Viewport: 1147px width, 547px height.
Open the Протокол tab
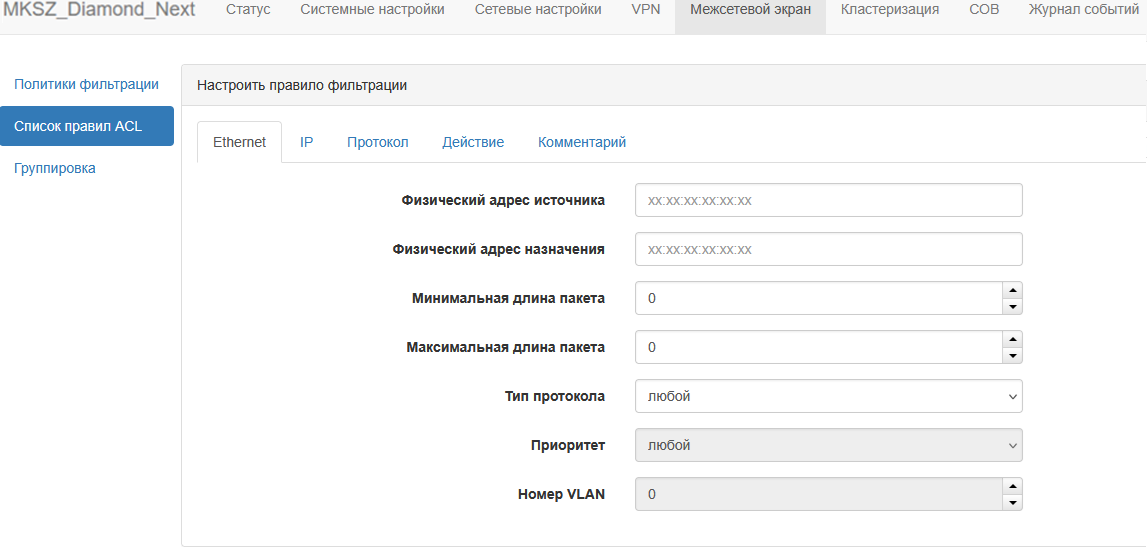[x=378, y=142]
